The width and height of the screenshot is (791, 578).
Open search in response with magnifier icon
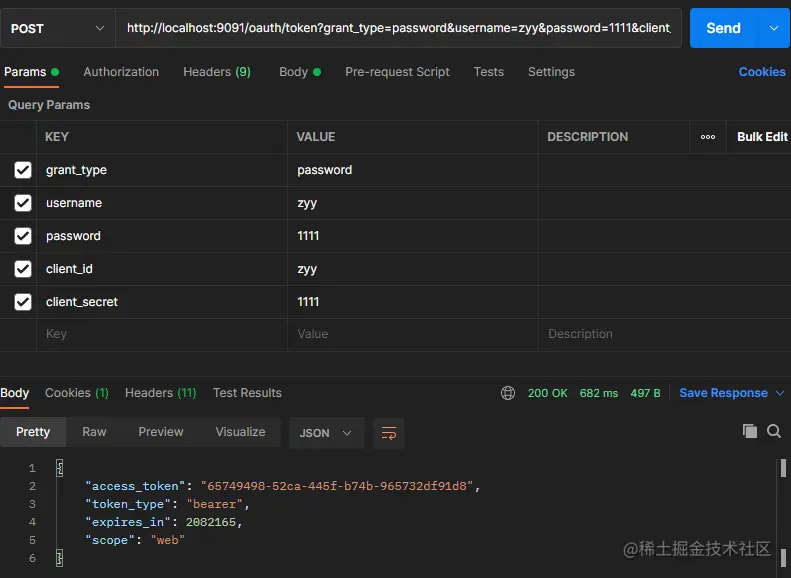point(774,431)
